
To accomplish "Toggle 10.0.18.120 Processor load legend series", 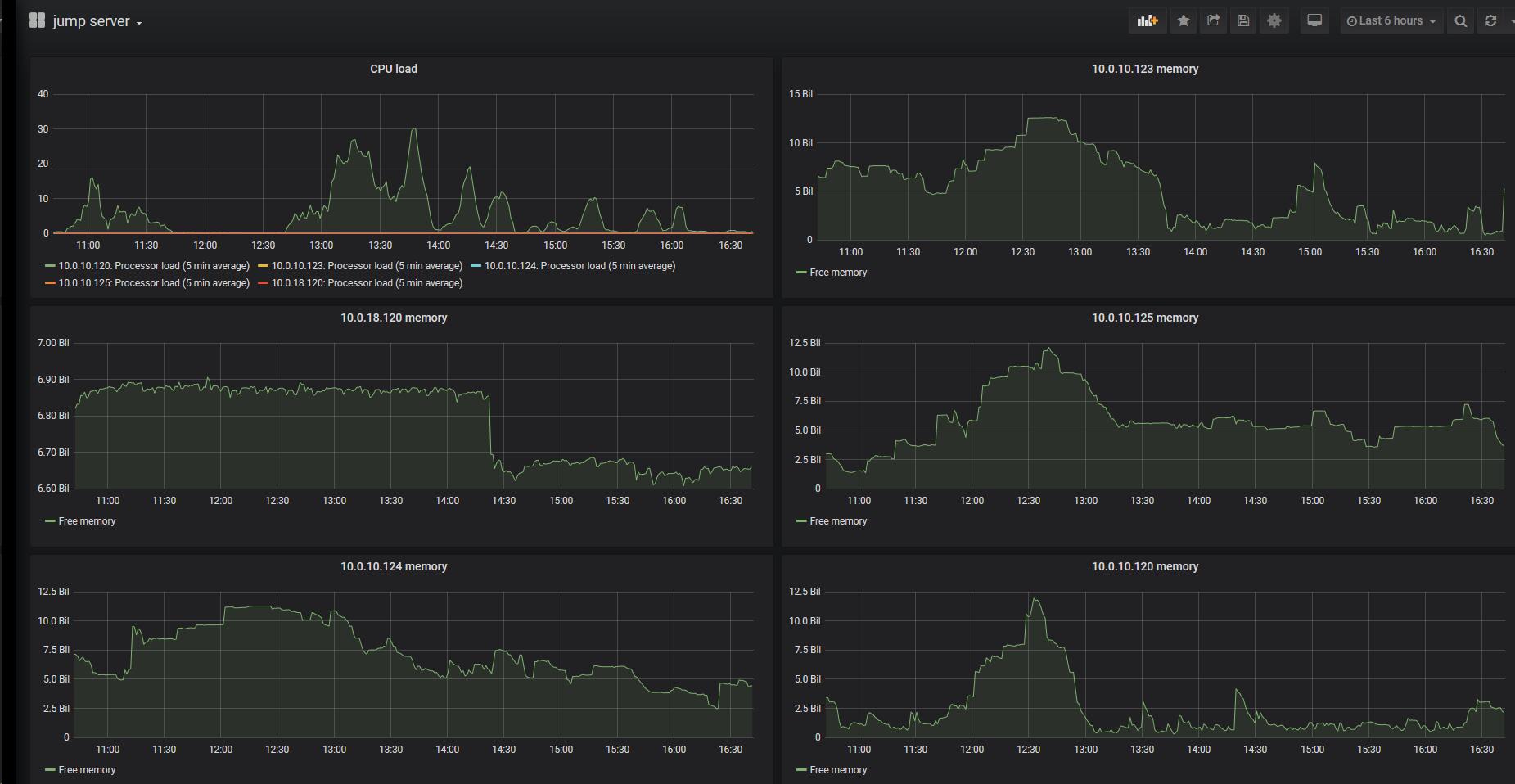I will pos(367,283).
